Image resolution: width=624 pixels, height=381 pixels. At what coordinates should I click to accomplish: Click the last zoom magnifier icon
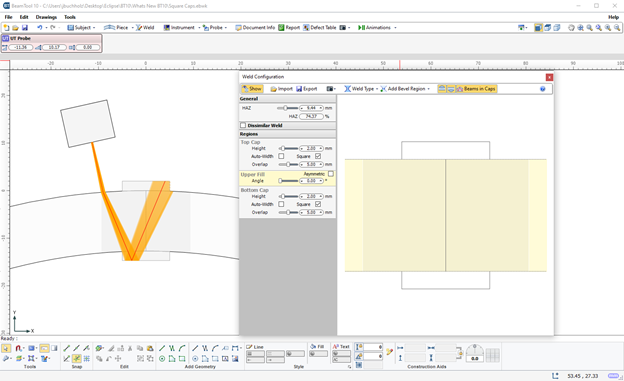[617, 27]
